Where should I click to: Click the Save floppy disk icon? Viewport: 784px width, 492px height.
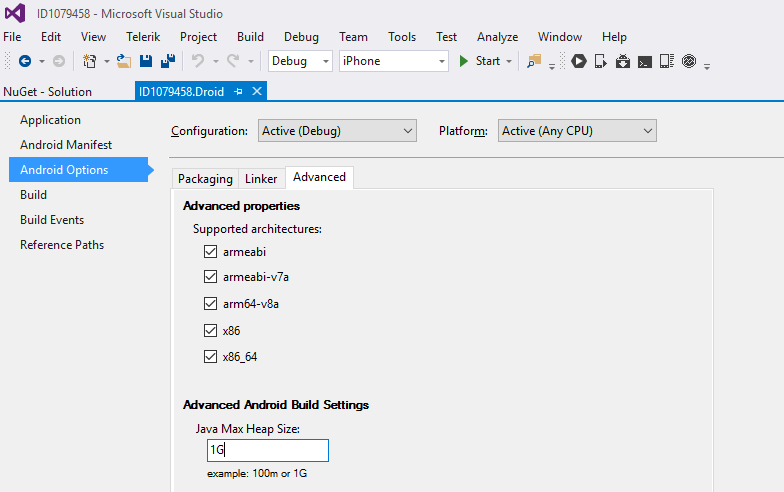coord(146,61)
